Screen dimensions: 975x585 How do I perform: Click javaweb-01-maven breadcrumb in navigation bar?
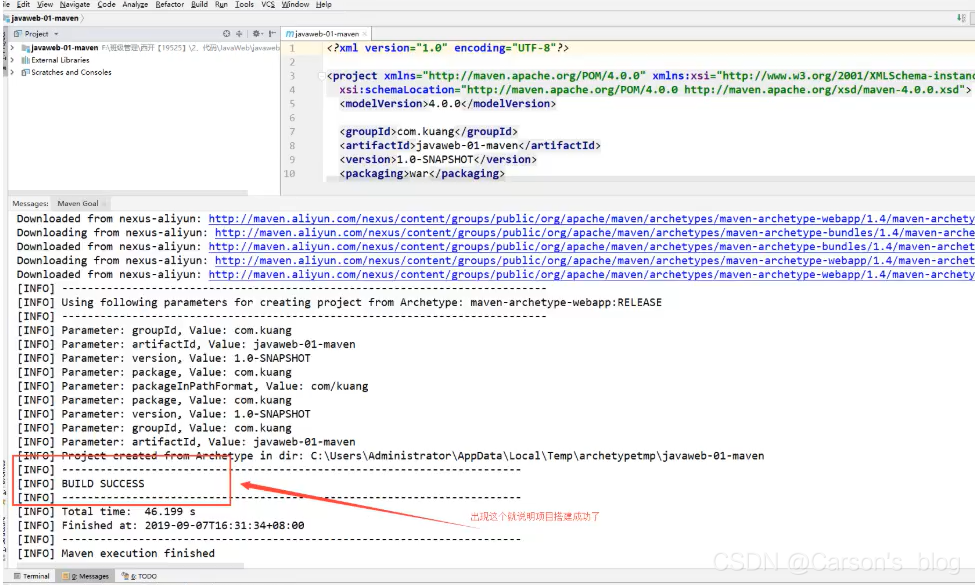[x=45, y=18]
